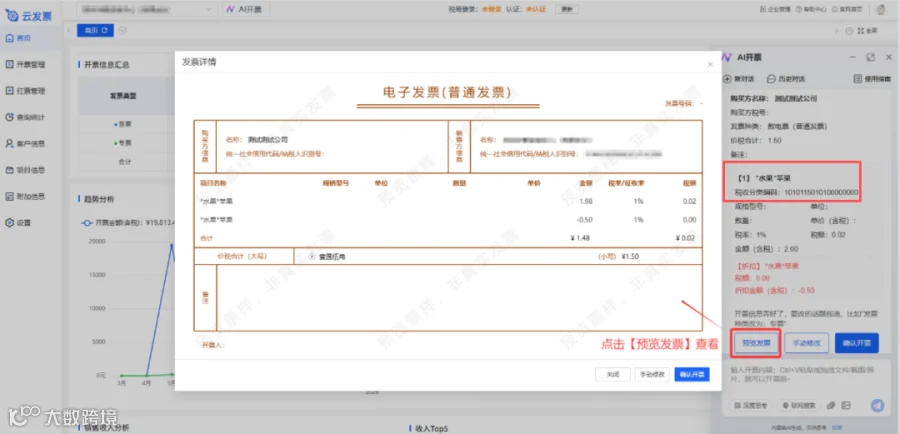Click the blue send message icon

click(877, 405)
